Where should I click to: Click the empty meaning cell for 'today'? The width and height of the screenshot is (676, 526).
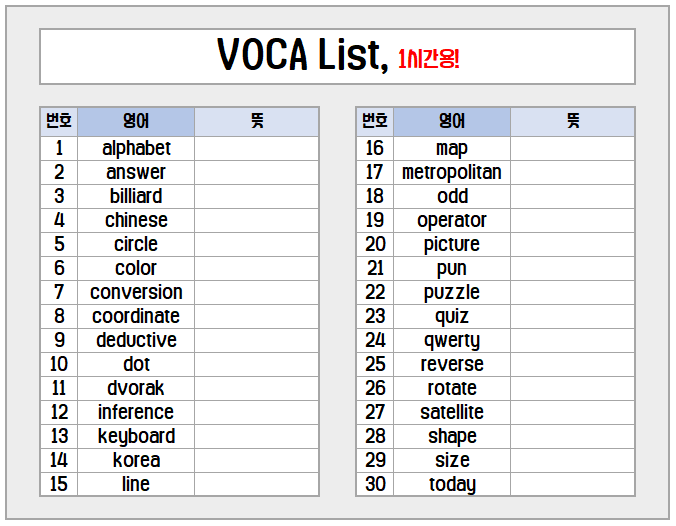tap(573, 484)
